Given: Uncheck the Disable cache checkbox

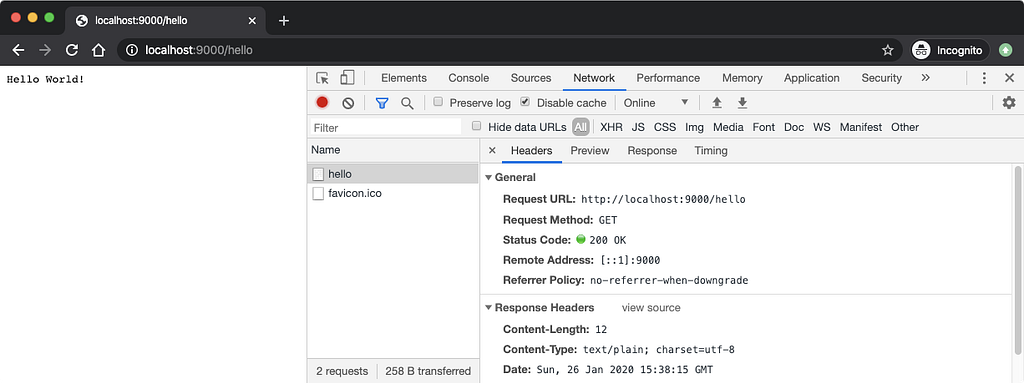Looking at the screenshot, I should click(524, 102).
